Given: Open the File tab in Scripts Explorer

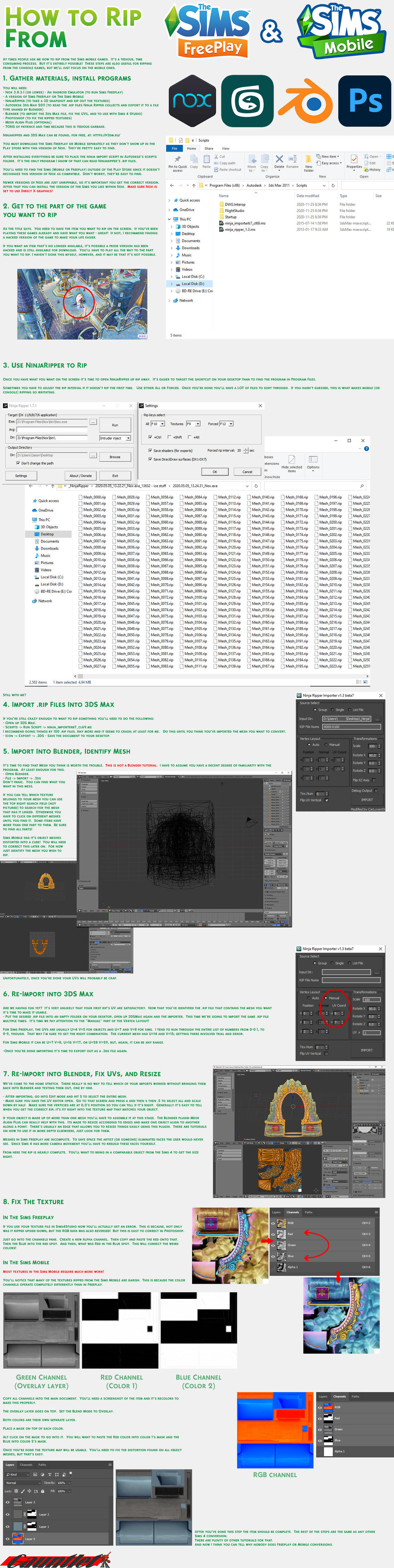Looking at the screenshot, I should point(174,148).
